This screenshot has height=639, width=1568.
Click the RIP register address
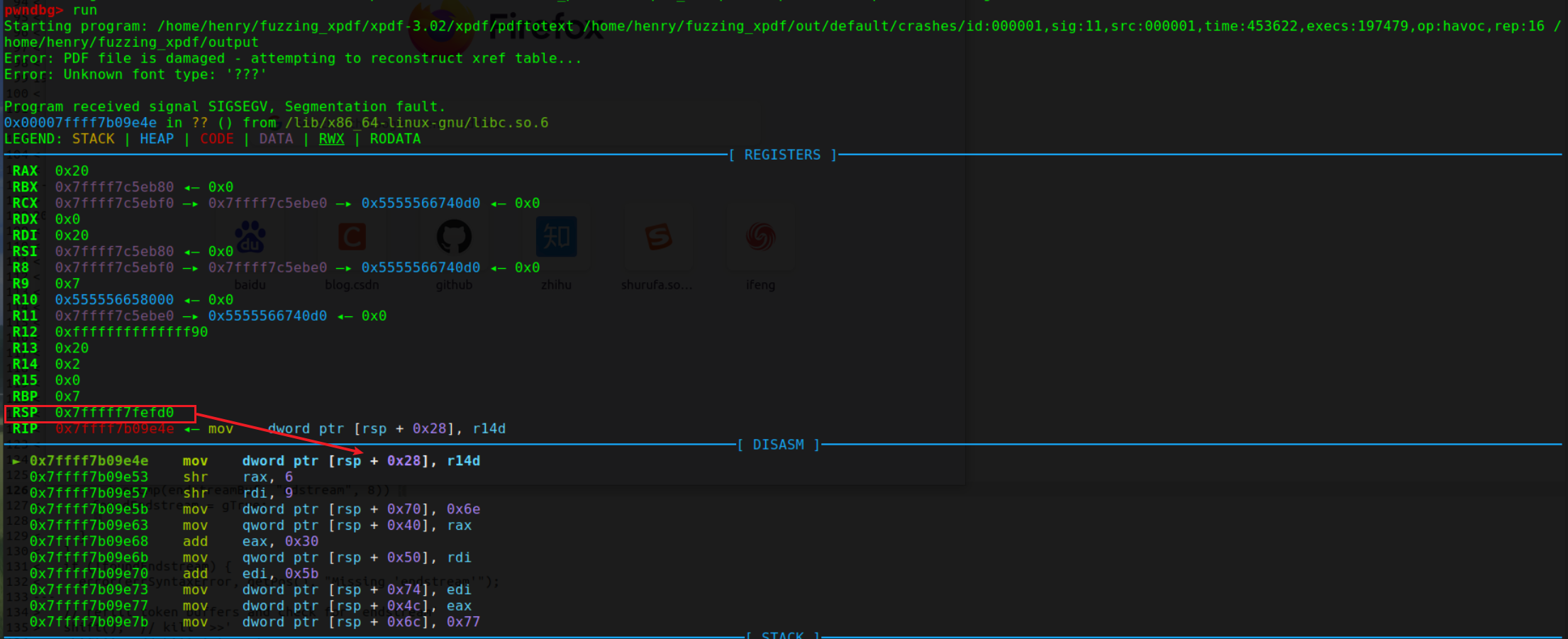[x=114, y=429]
